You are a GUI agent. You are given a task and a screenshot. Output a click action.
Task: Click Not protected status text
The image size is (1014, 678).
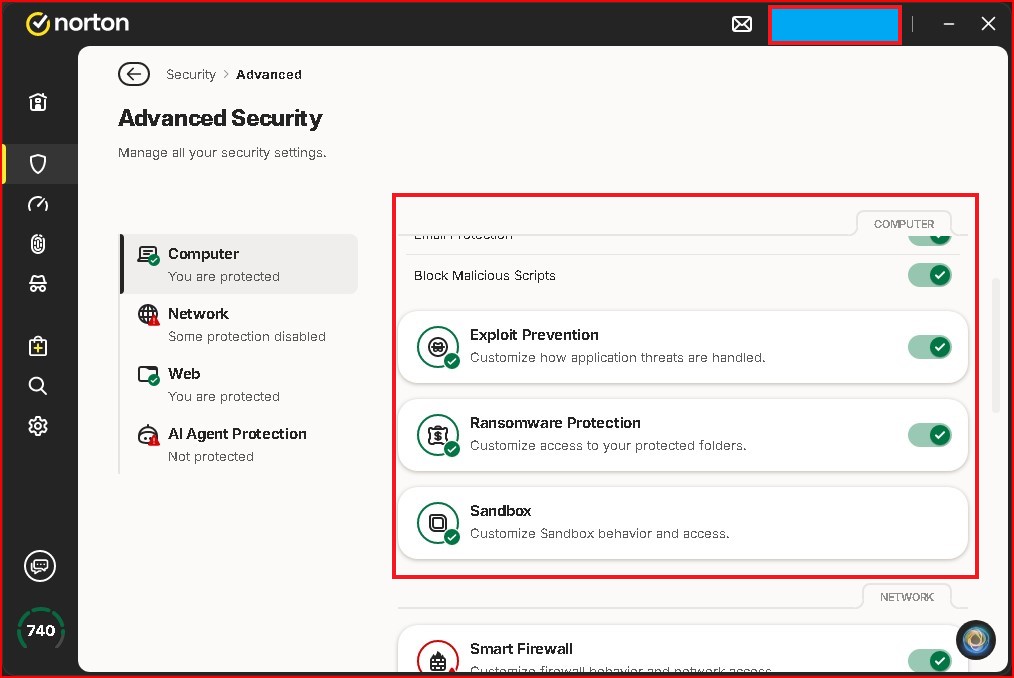coord(211,456)
